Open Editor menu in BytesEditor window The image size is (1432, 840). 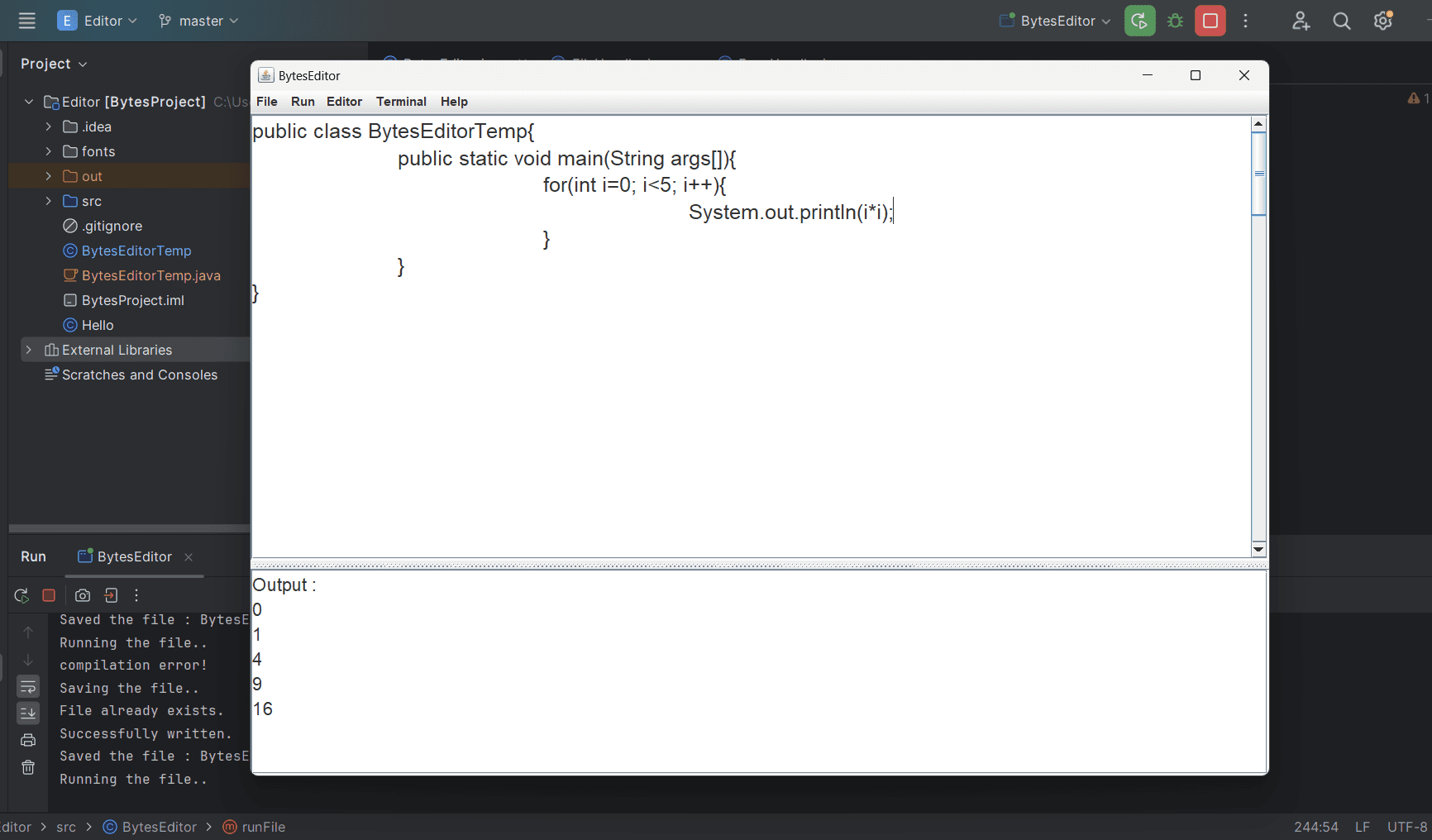point(344,102)
